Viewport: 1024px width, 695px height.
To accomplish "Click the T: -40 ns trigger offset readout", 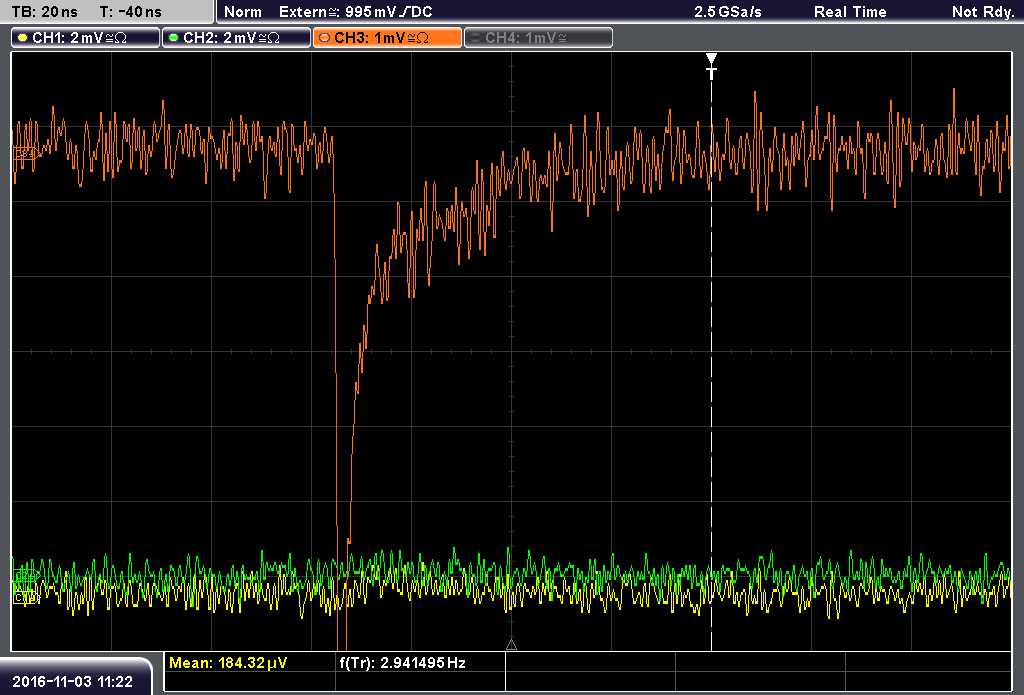I will point(131,12).
